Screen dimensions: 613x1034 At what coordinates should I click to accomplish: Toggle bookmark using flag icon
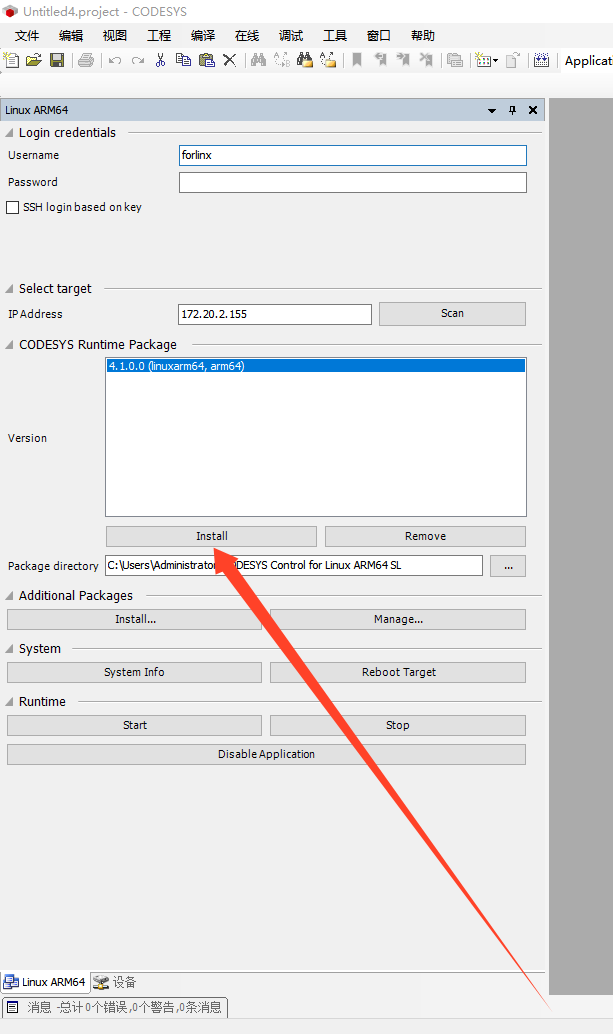357,60
